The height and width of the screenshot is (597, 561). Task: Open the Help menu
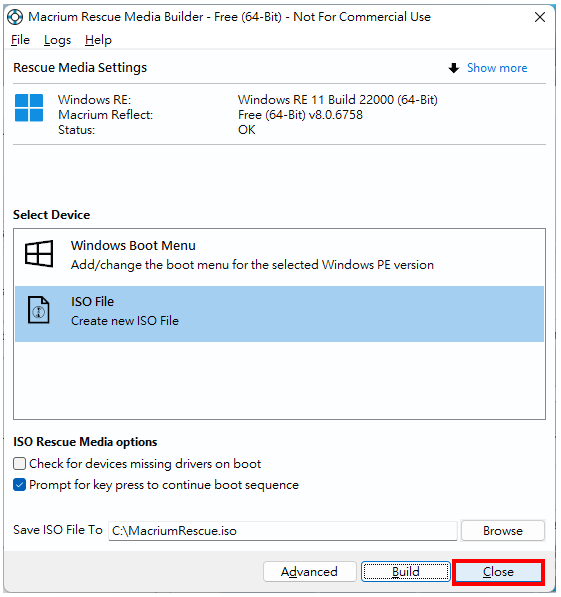pyautogui.click(x=98, y=40)
